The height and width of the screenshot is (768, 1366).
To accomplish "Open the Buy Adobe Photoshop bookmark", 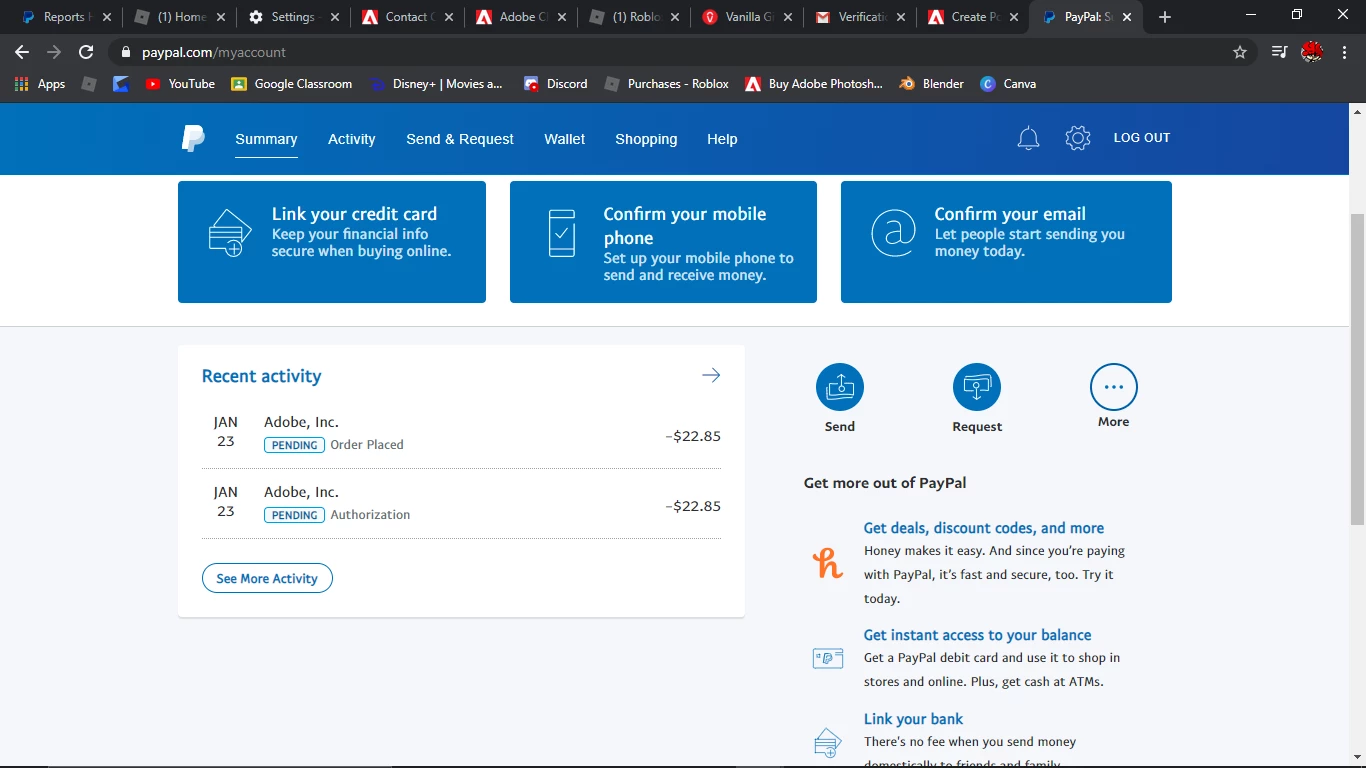I will pos(814,84).
